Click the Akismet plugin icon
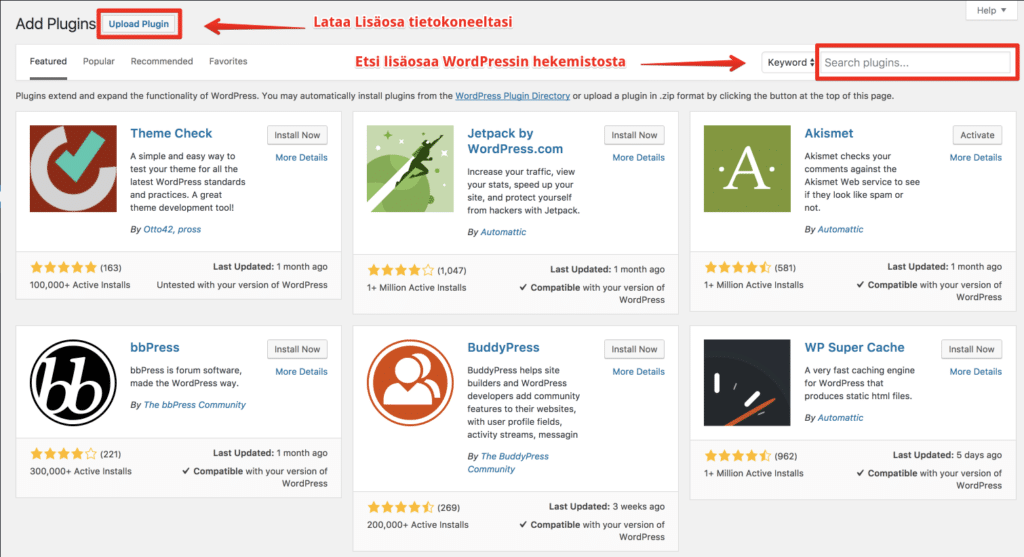This screenshot has height=557, width=1024. pyautogui.click(x=747, y=168)
